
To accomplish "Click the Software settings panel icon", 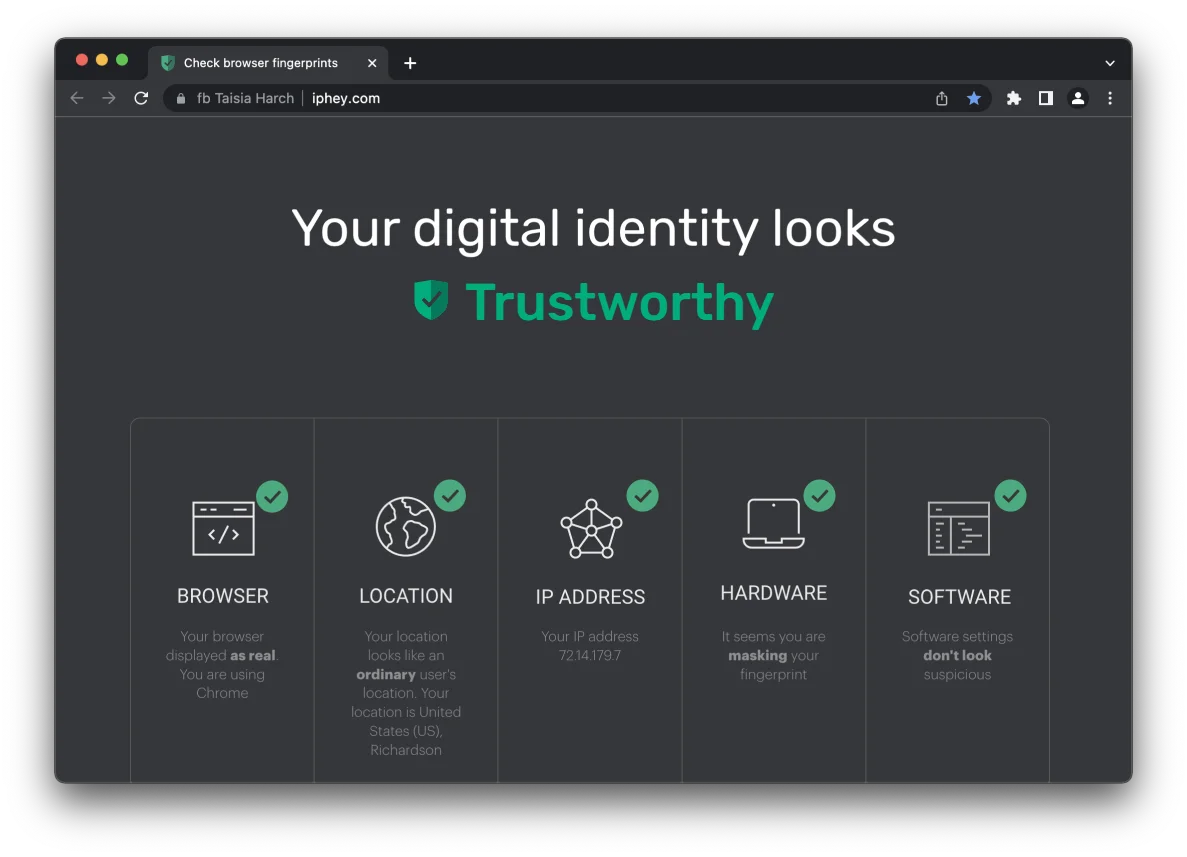I will pyautogui.click(x=958, y=528).
